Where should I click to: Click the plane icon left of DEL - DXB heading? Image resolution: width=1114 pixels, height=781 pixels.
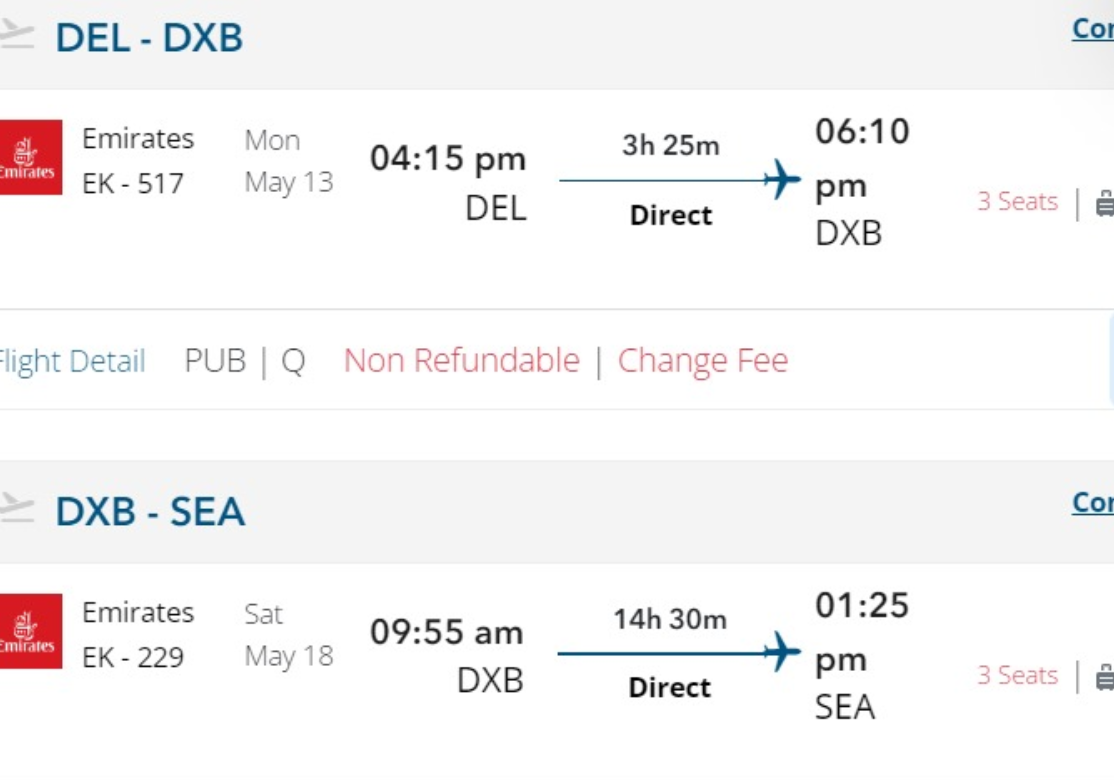point(16,36)
